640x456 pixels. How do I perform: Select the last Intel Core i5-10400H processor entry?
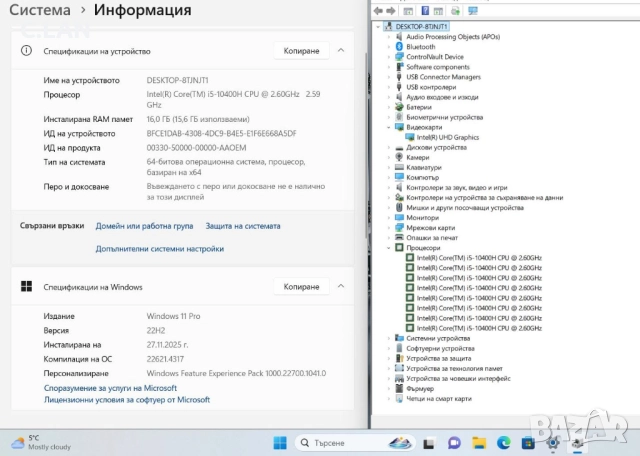[479, 328]
